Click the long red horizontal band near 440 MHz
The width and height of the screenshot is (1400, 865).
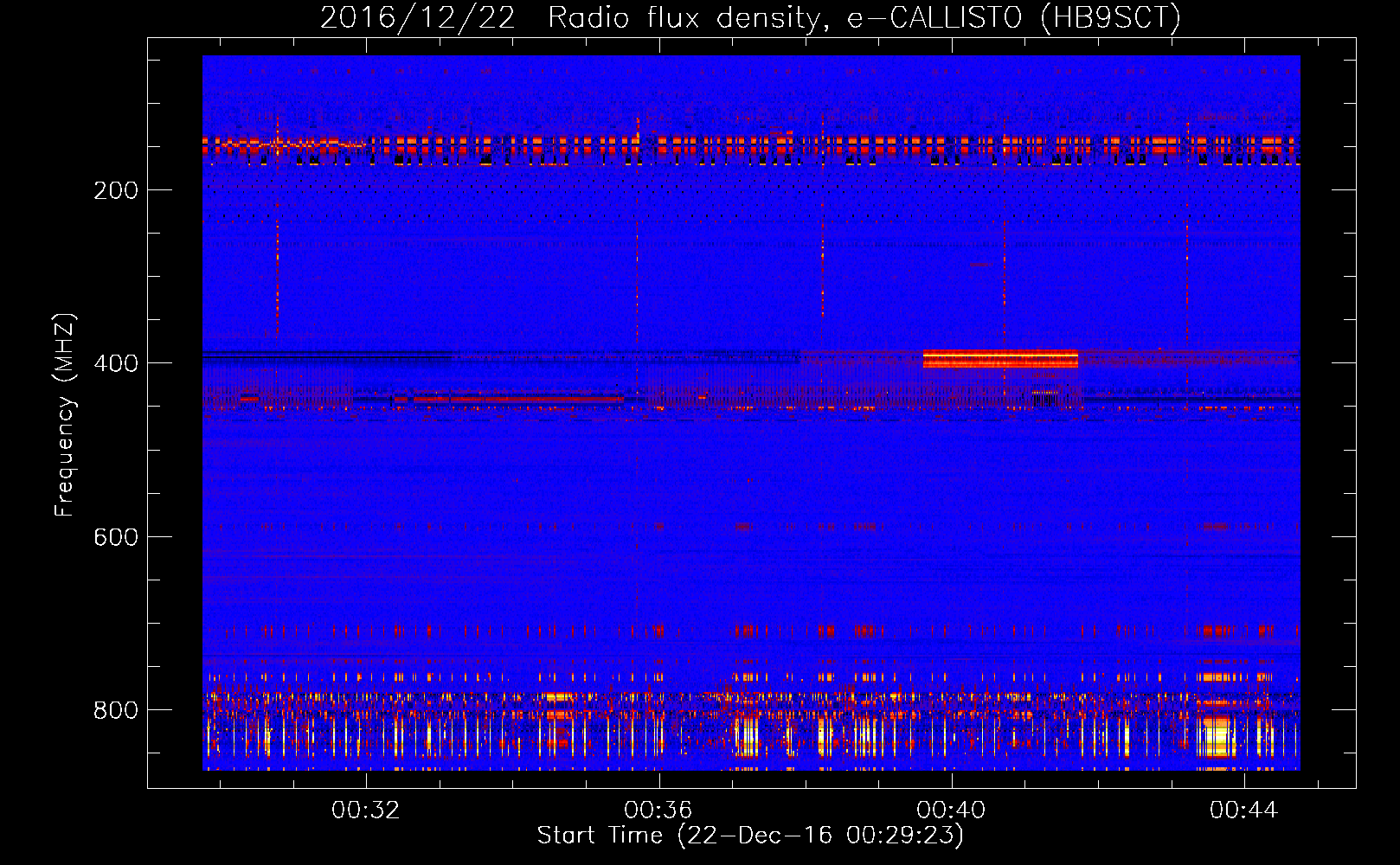tap(518, 400)
